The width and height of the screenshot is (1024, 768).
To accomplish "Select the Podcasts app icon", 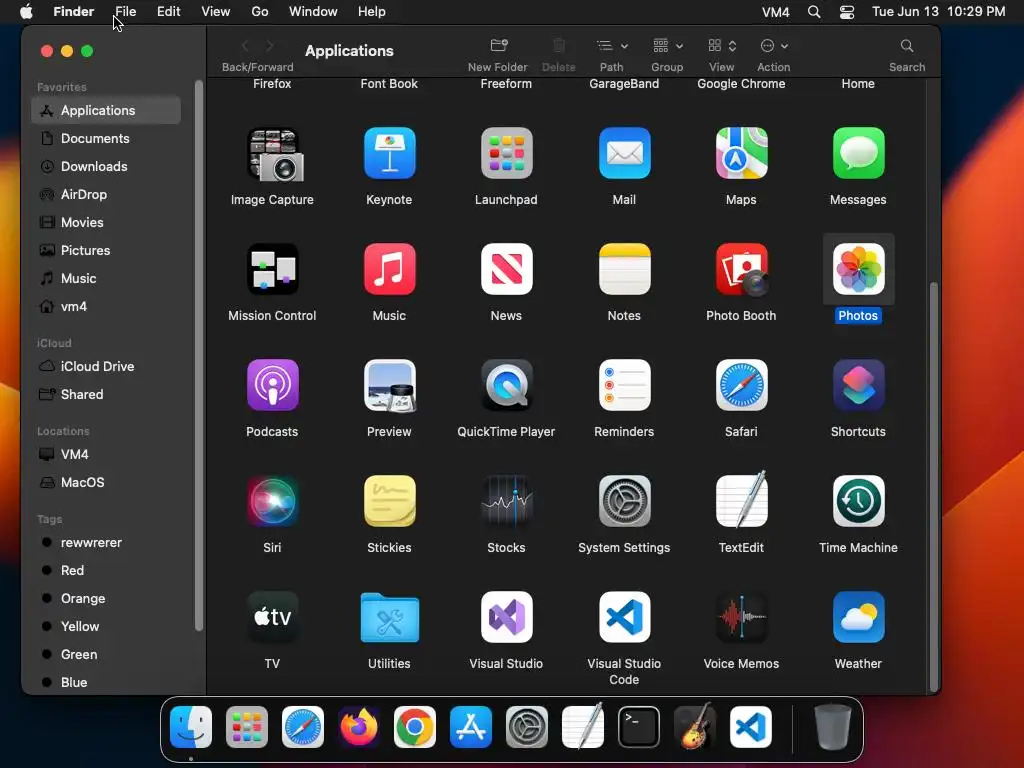I will pyautogui.click(x=273, y=385).
